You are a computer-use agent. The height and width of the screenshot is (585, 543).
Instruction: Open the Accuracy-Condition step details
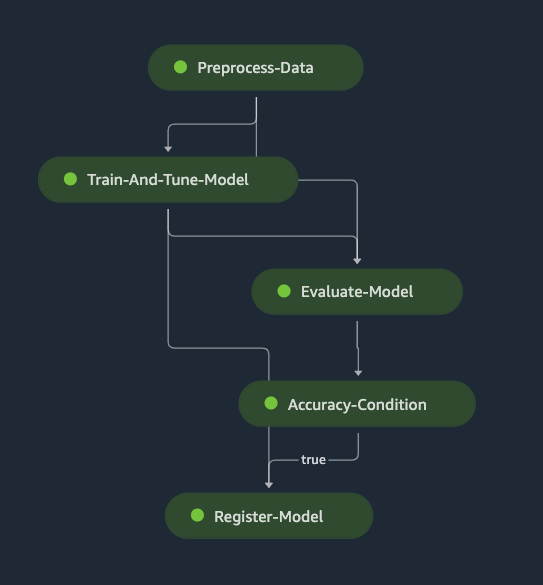pos(357,404)
